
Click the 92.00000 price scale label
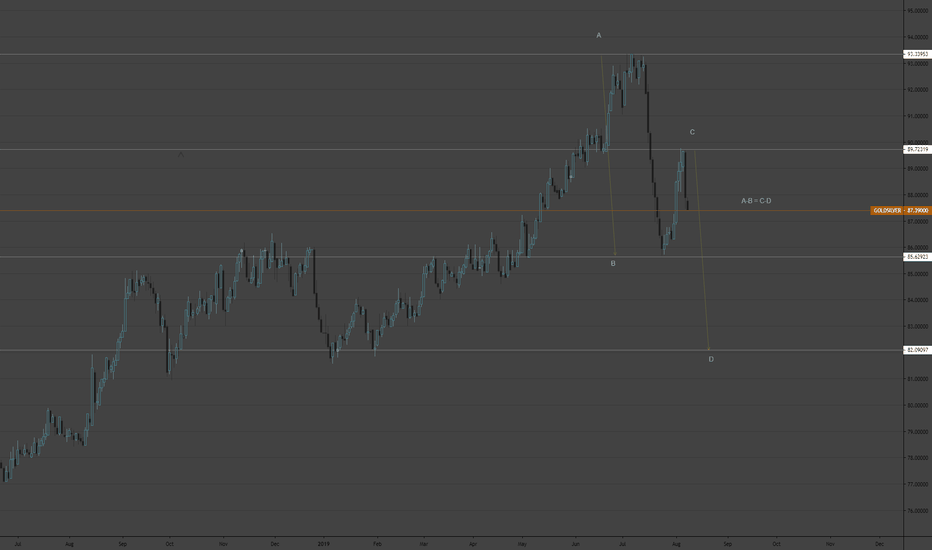click(x=918, y=90)
